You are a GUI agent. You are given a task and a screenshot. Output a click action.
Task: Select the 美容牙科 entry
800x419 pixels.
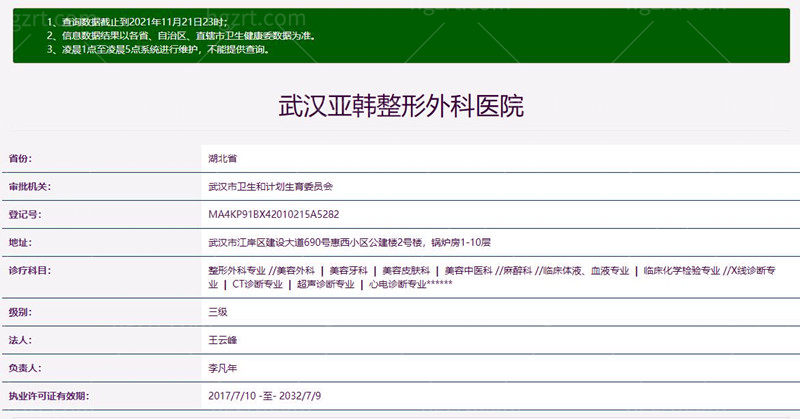pos(348,270)
